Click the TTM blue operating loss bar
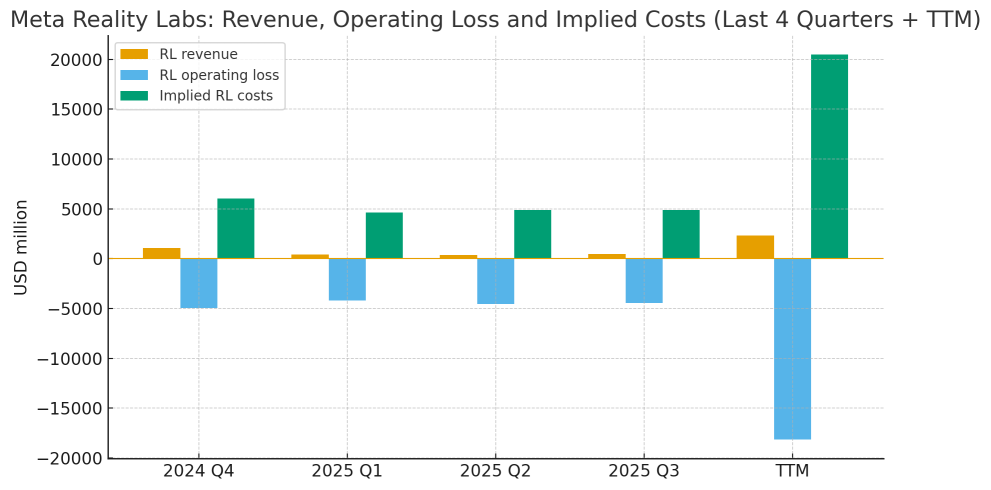Screen dimensions: 991x490 (x=792, y=349)
